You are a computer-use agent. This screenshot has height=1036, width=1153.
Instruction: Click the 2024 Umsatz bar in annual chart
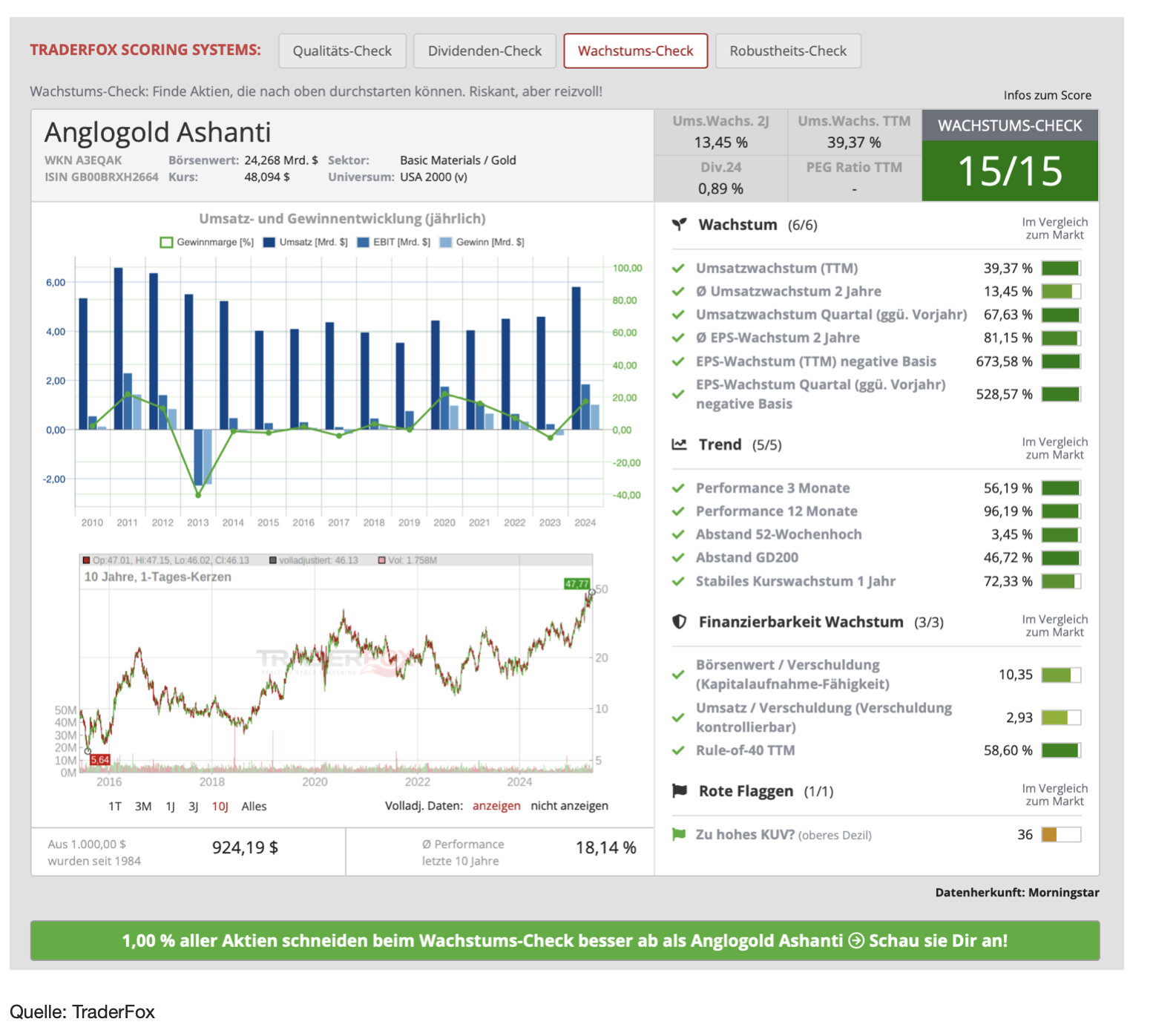point(576,358)
